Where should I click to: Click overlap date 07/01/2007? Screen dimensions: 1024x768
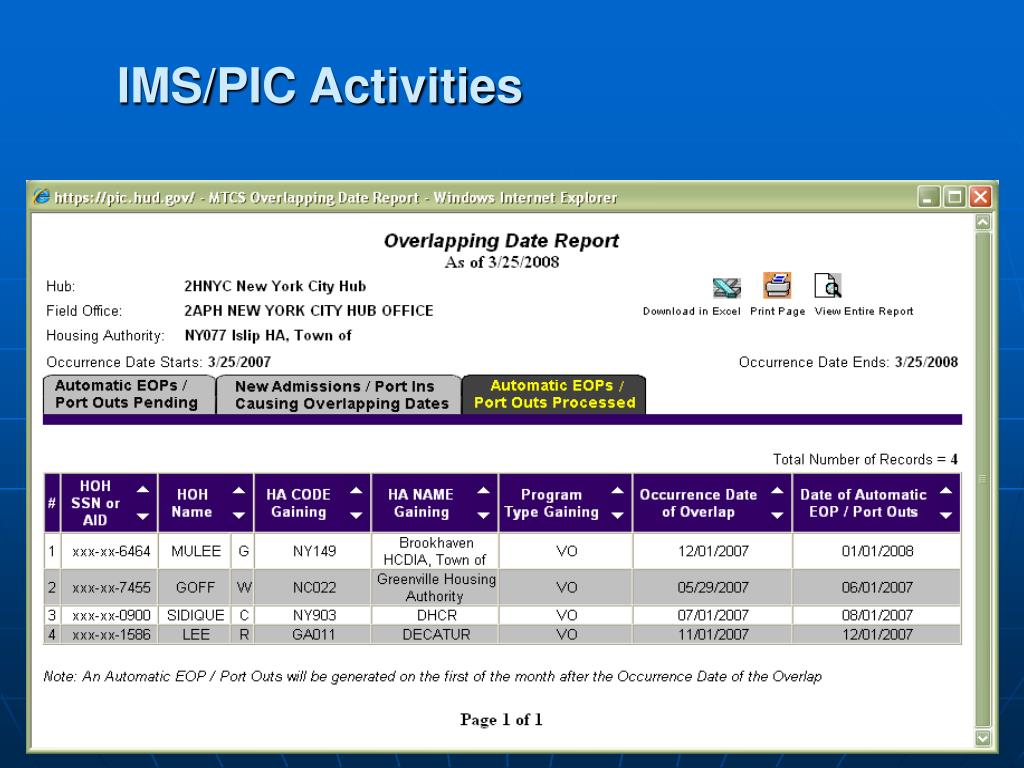pyautogui.click(x=713, y=615)
